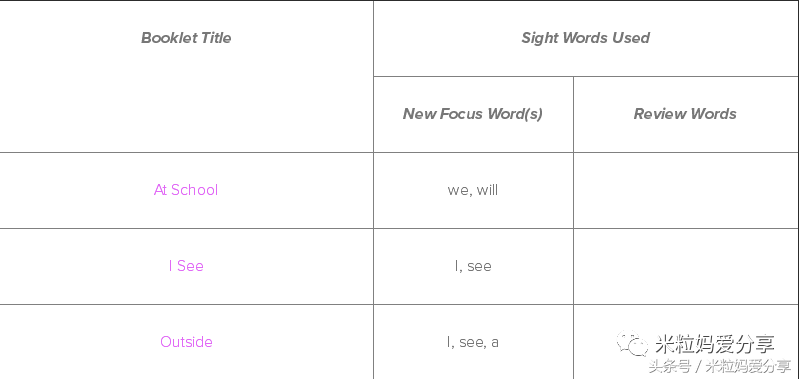Click the empty Review Words cell for I See
Image resolution: width=800 pixels, height=379 pixels.
coord(686,266)
